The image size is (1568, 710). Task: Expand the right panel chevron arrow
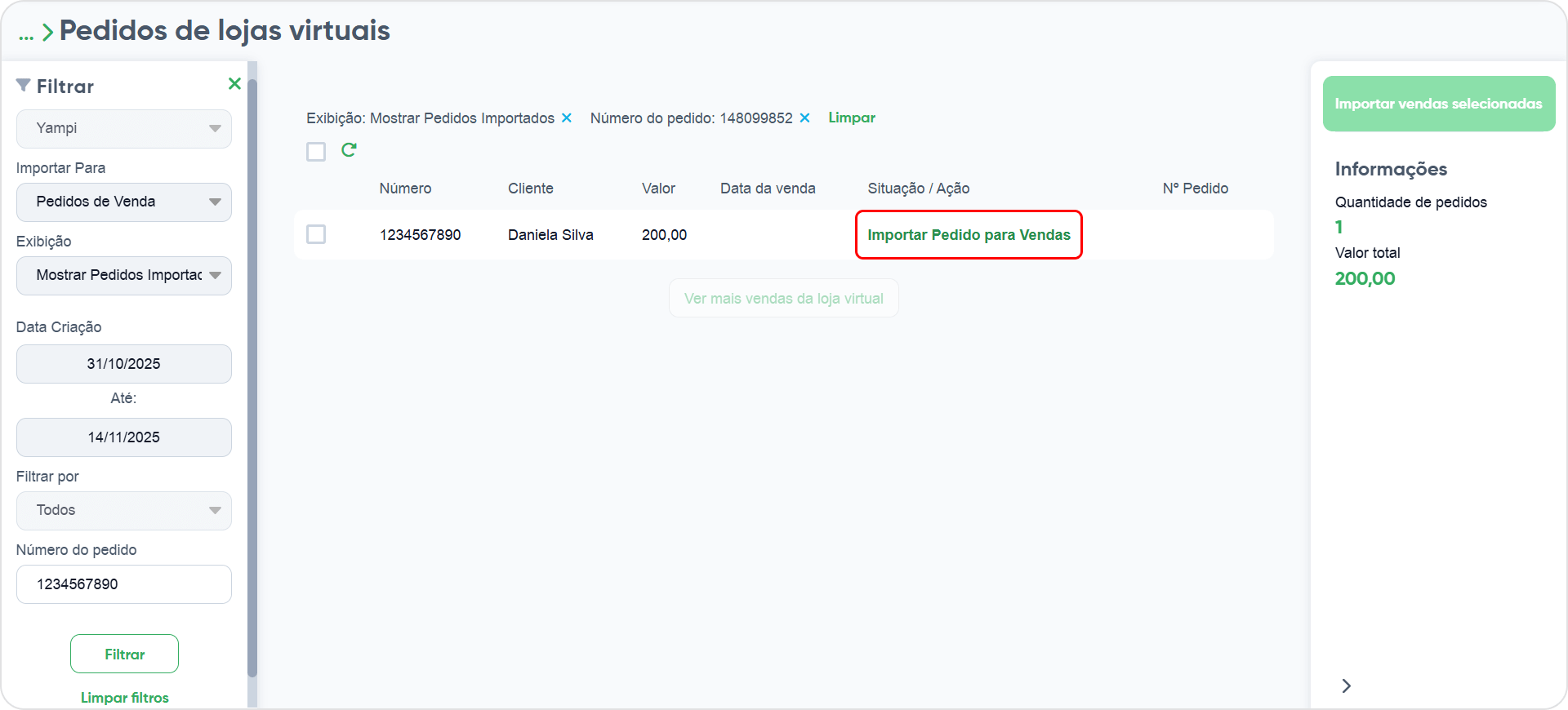[1346, 686]
